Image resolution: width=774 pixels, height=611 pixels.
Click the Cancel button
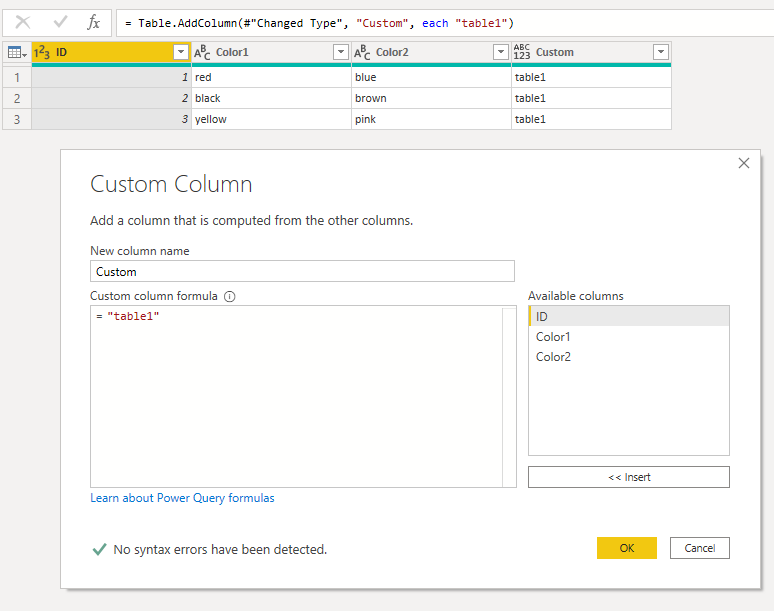pos(699,548)
